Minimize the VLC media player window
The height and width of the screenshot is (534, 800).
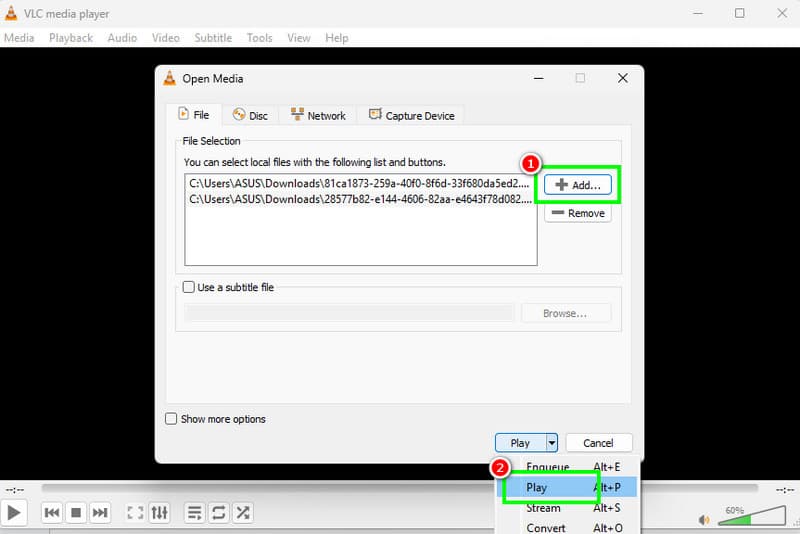pos(698,13)
